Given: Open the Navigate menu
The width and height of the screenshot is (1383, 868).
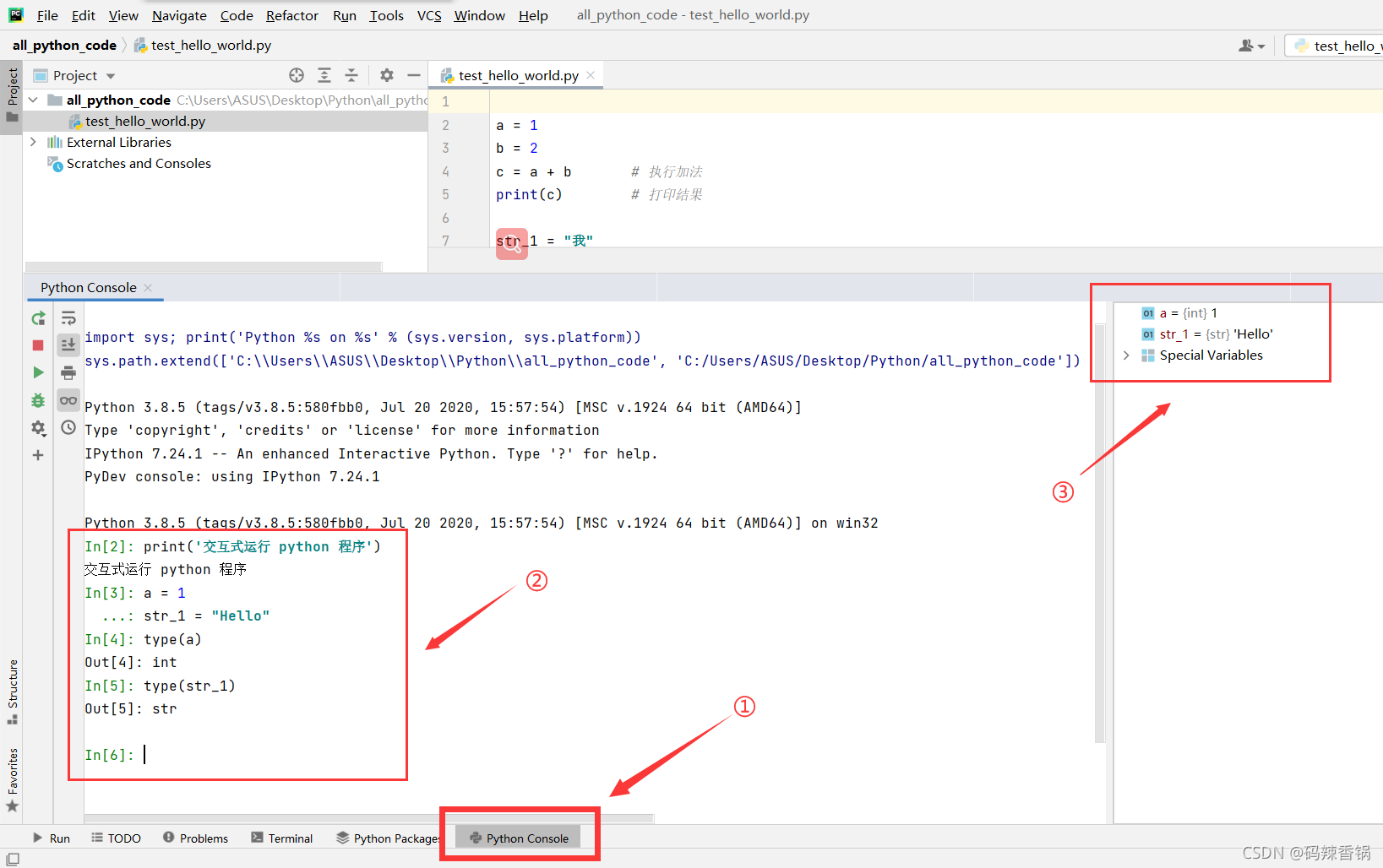Looking at the screenshot, I should coord(179,15).
